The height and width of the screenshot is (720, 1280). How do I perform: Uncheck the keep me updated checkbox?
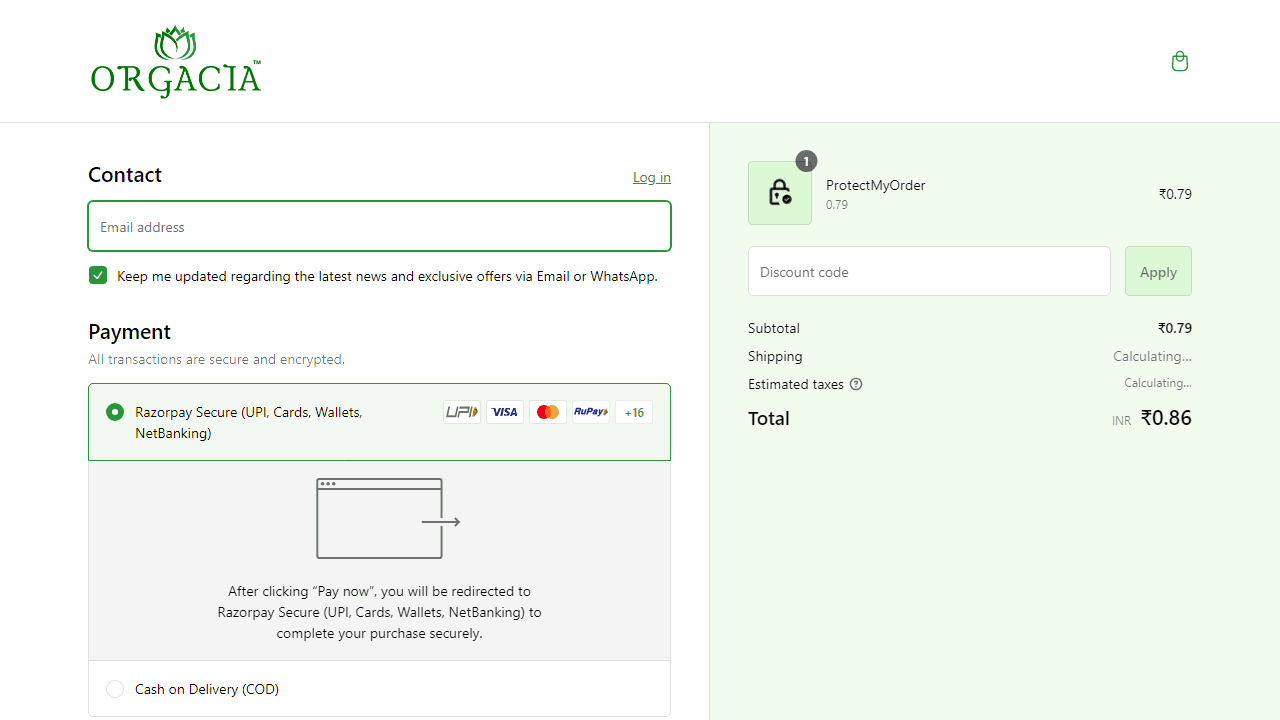coord(98,275)
